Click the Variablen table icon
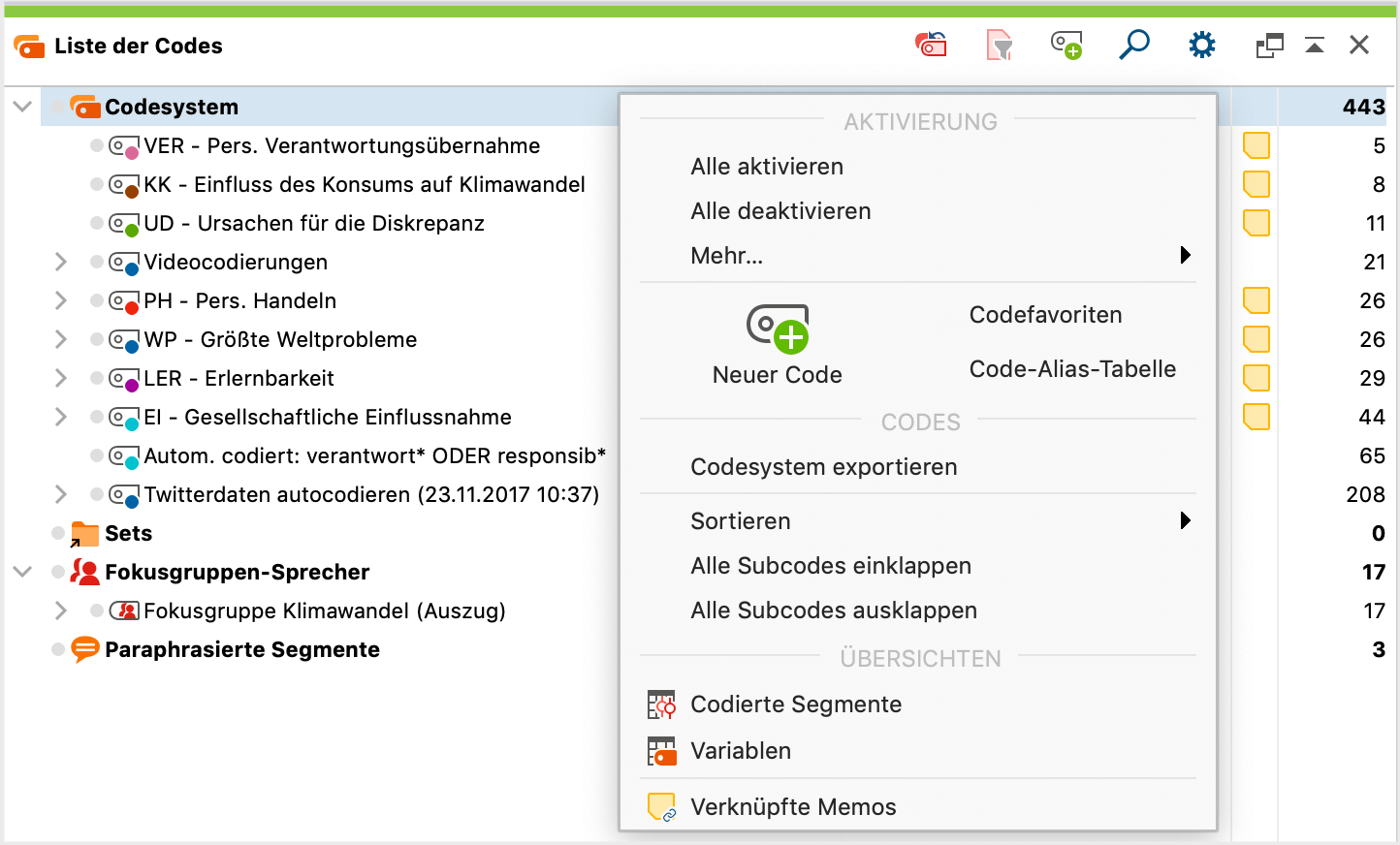This screenshot has height=845, width=1400. [661, 751]
